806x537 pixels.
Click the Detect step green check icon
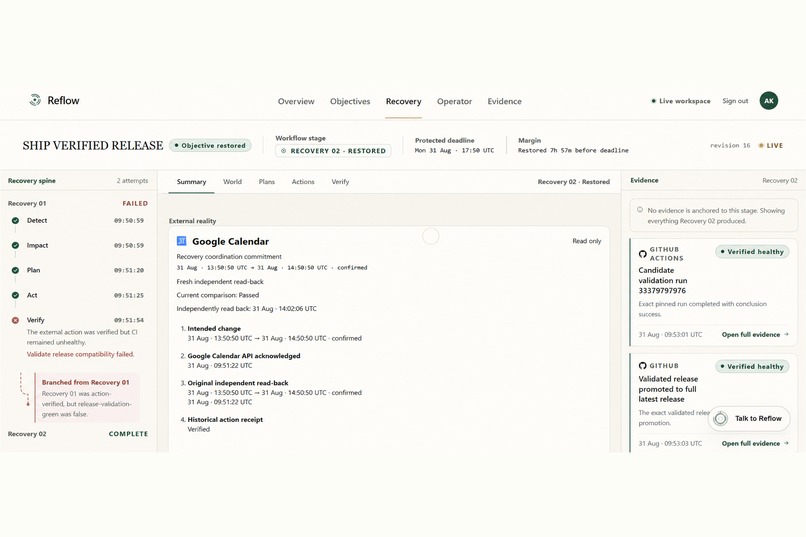(15, 220)
